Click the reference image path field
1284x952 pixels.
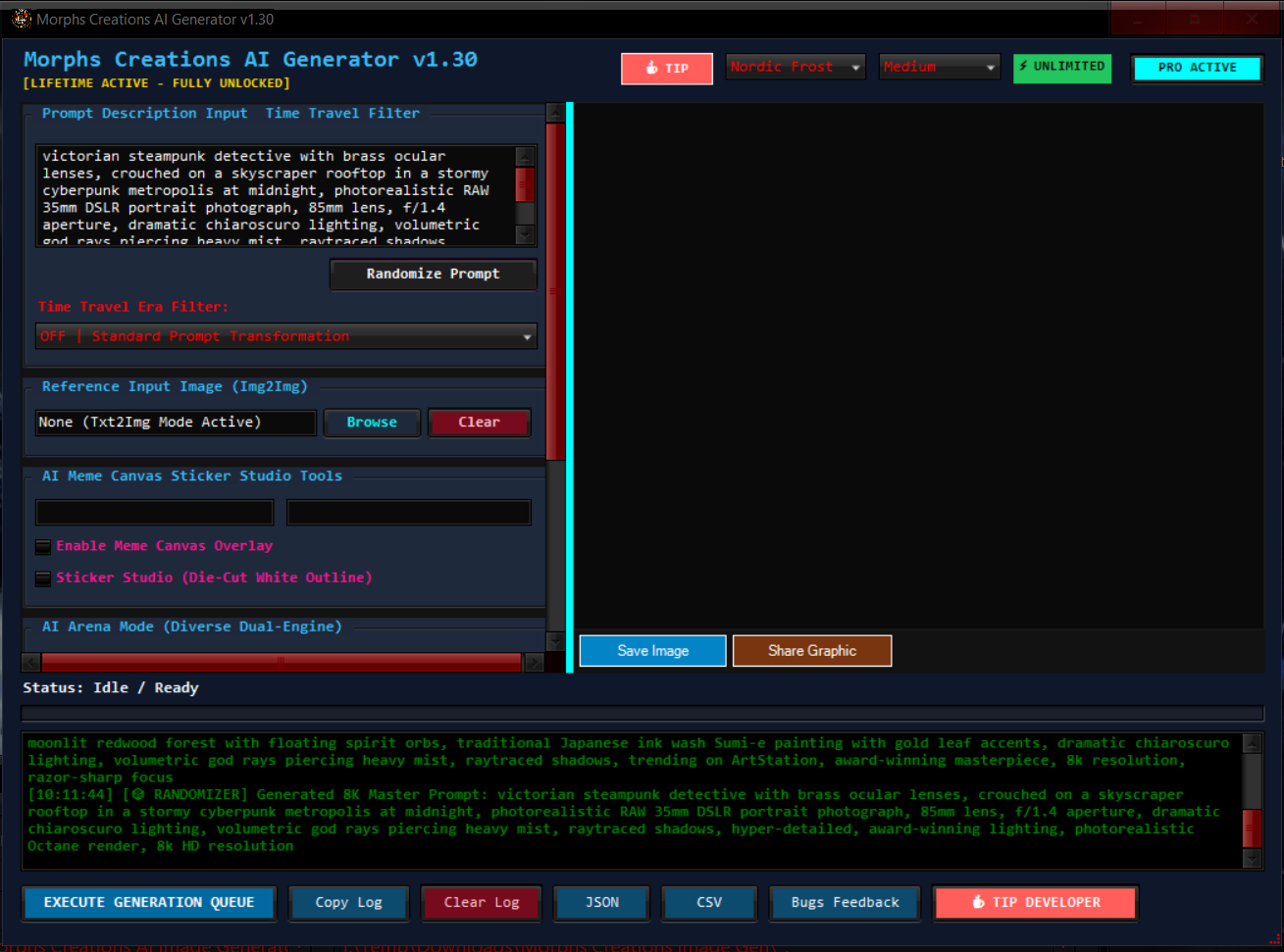pyautogui.click(x=176, y=423)
